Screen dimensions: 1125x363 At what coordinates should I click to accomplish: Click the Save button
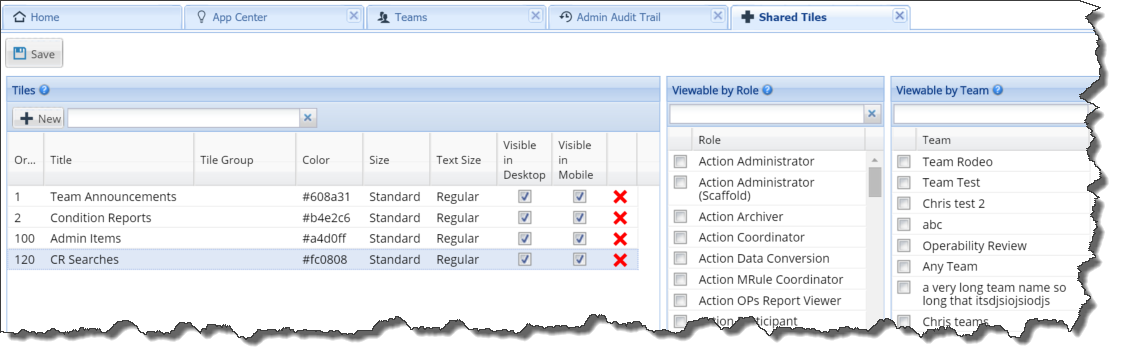click(x=34, y=54)
